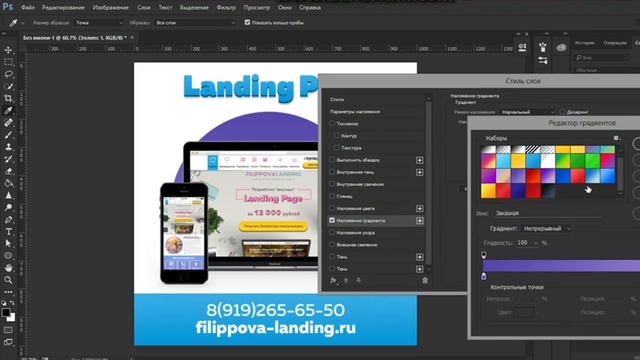Enable the Дизеринг checkbox
The image size is (640, 360).
(x=562, y=111)
